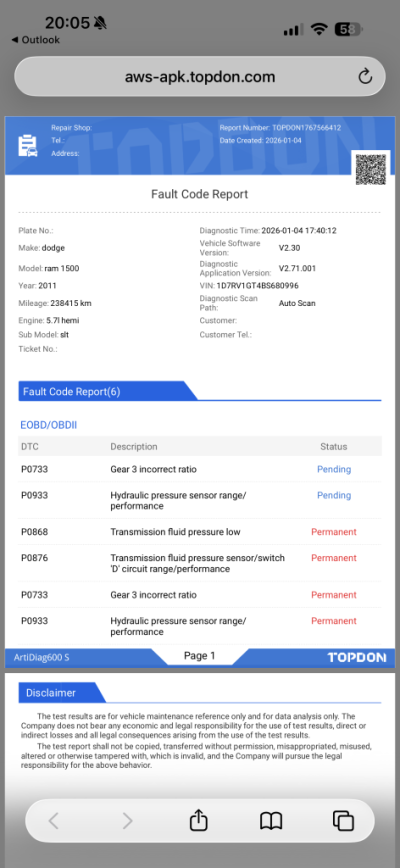This screenshot has width=400, height=868.
Task: Tap the TOPDON logo in page footer
Action: 356,657
